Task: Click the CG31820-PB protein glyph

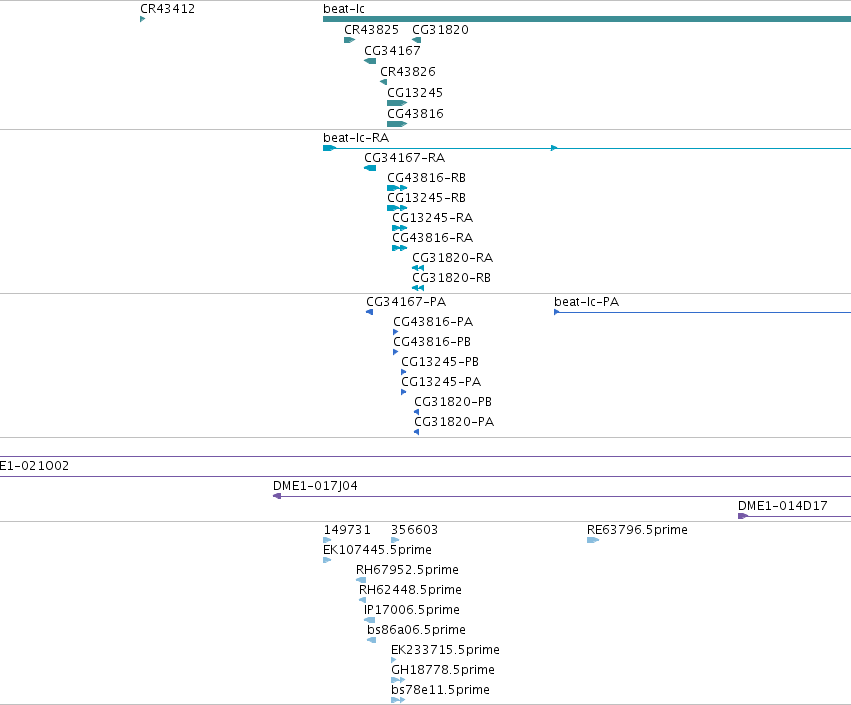Action: coord(416,412)
